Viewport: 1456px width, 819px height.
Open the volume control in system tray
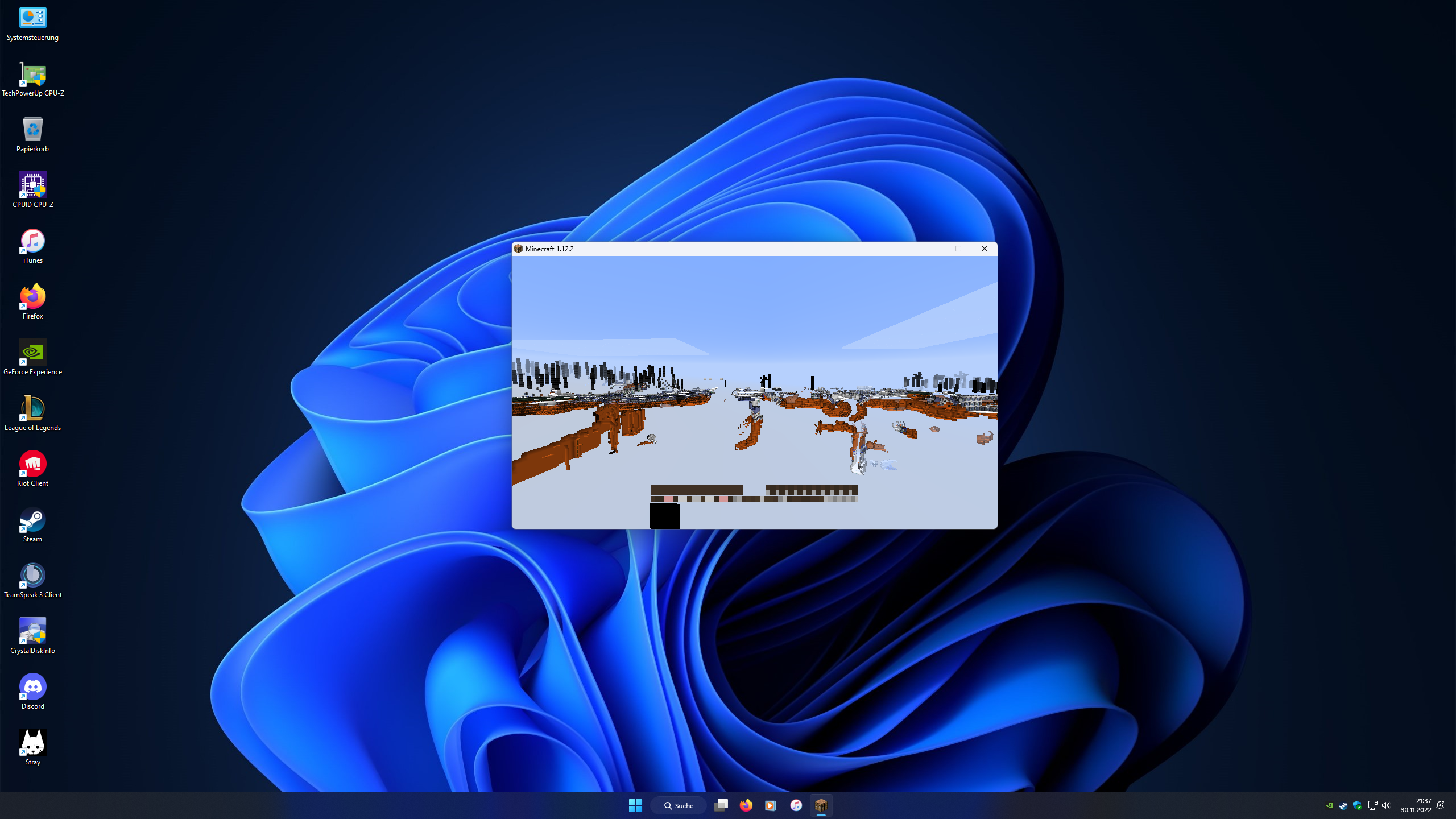(1385, 805)
